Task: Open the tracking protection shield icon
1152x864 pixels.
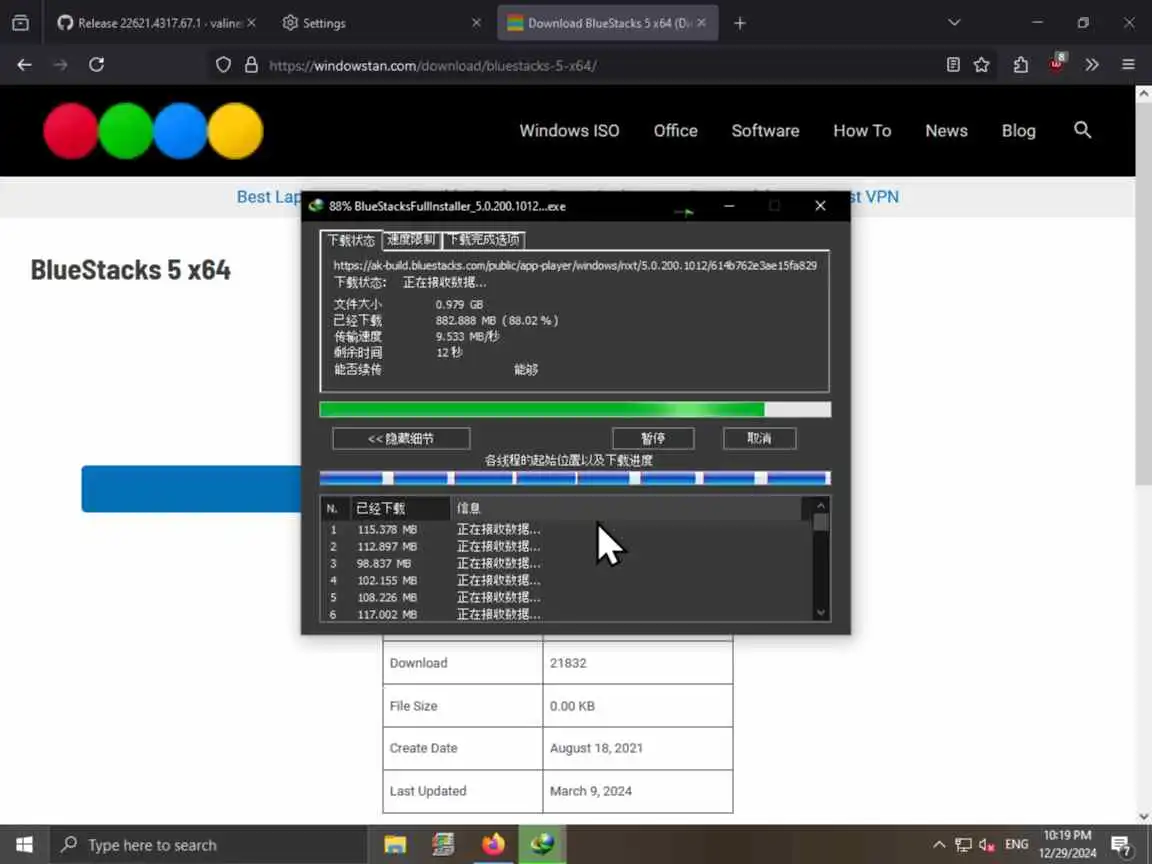Action: pyautogui.click(x=223, y=65)
